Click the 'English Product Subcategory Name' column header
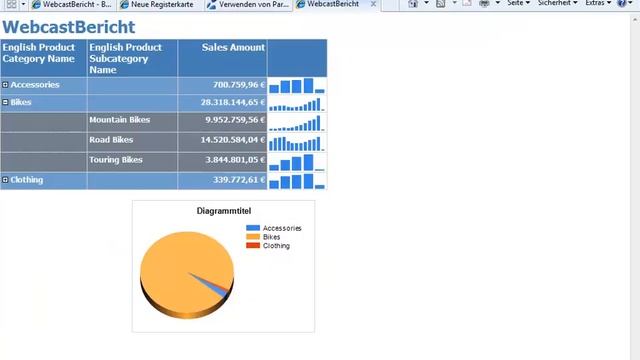The image size is (640, 360). click(x=132, y=58)
